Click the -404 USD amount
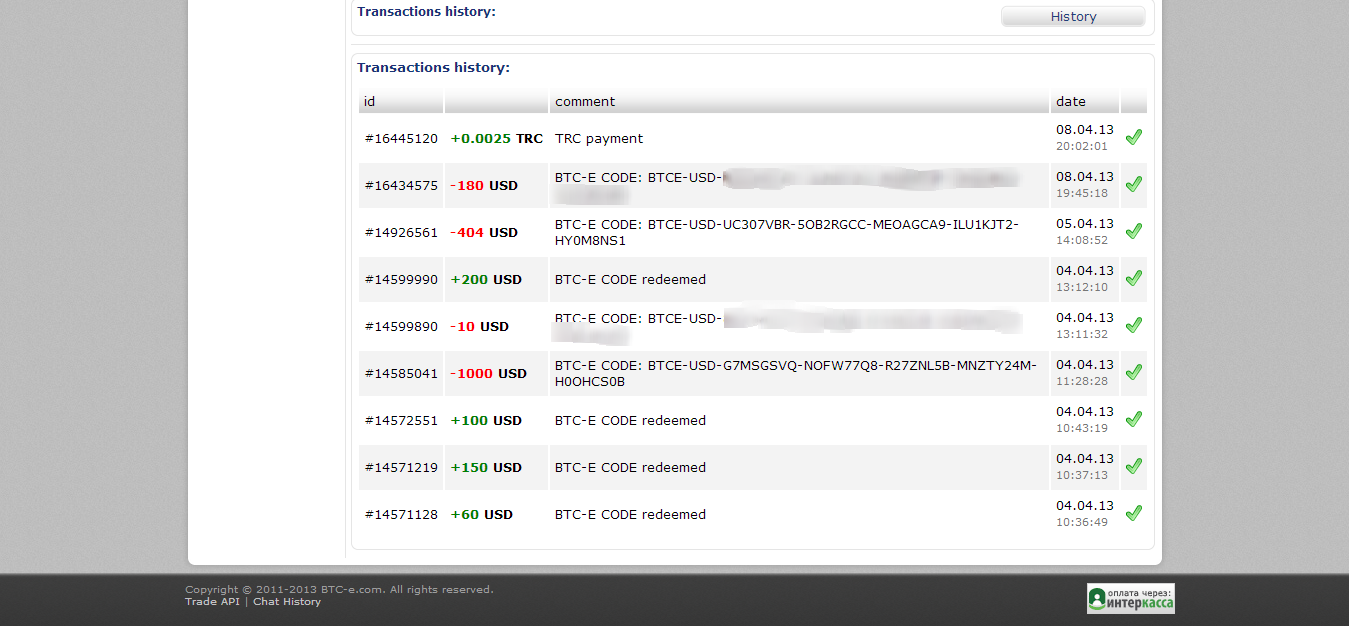1349x626 pixels. tap(484, 233)
